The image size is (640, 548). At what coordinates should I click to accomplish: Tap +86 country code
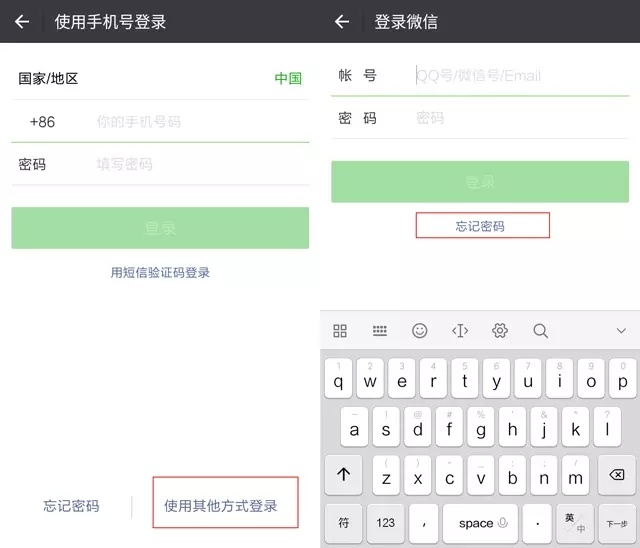(42, 122)
